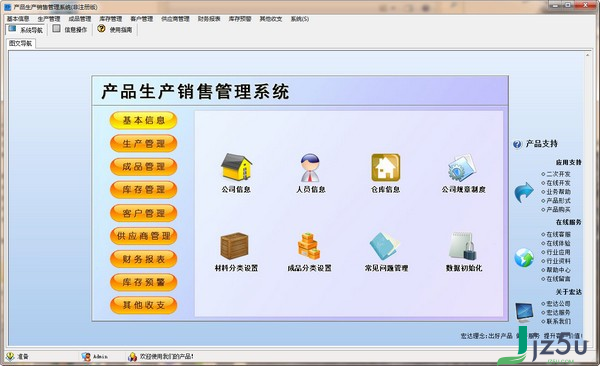Click the 系统导航 toolbar icon
The height and width of the screenshot is (366, 600).
click(12, 29)
